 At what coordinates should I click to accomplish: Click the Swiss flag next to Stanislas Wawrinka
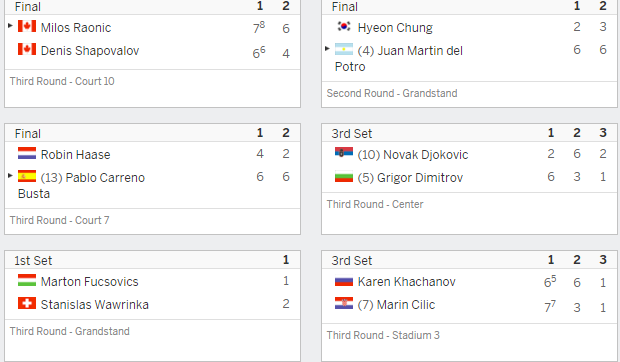27,303
